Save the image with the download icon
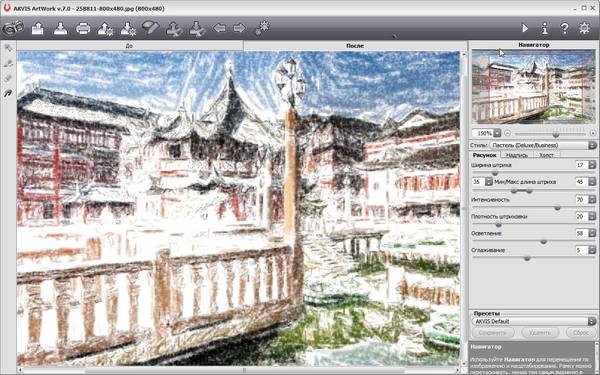The height and width of the screenshot is (375, 600). 60,29
